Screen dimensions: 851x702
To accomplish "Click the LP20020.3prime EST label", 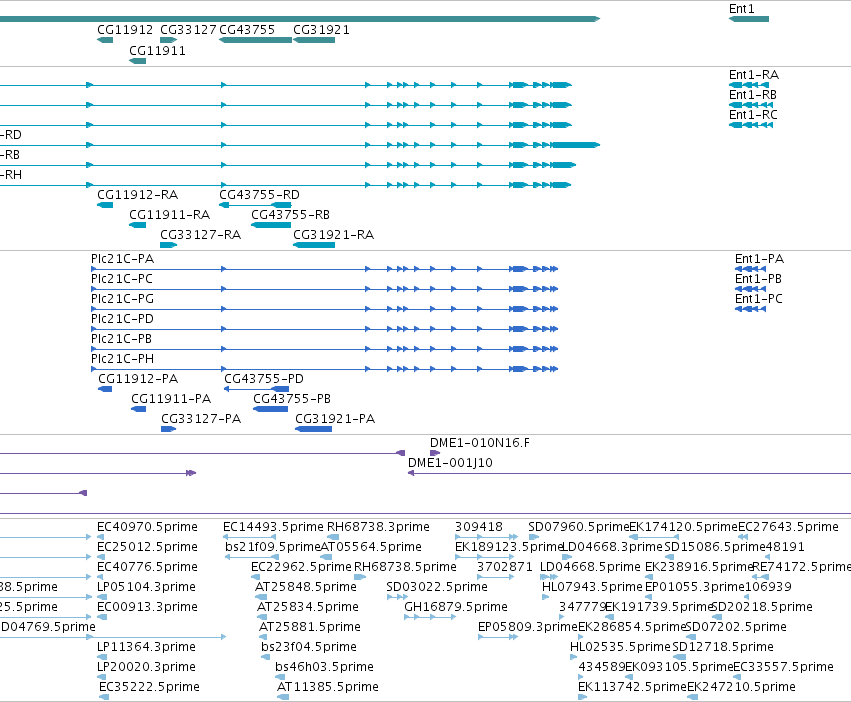I will coord(146,667).
